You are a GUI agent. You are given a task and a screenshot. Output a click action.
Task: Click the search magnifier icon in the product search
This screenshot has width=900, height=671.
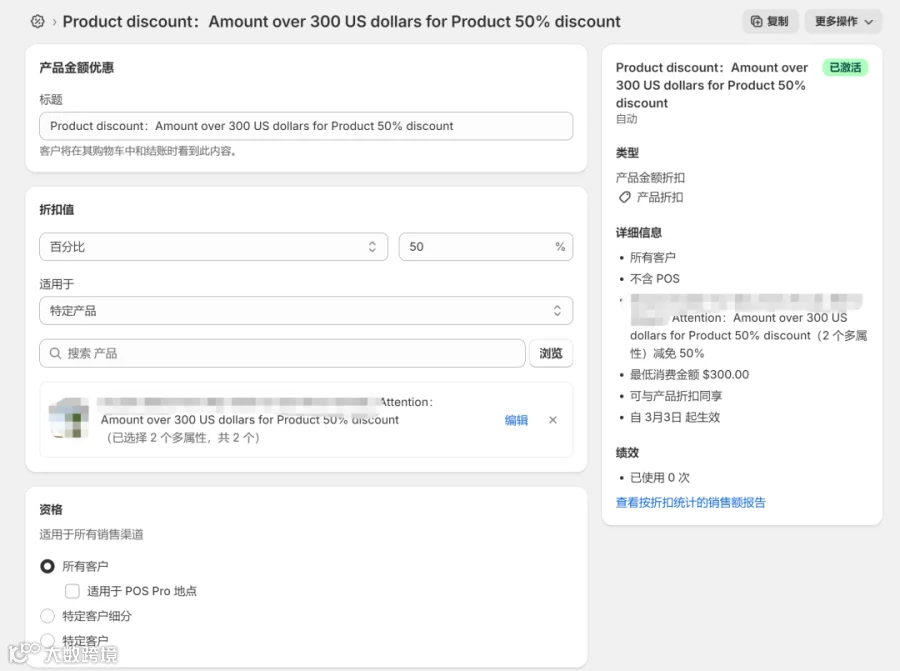tap(55, 353)
